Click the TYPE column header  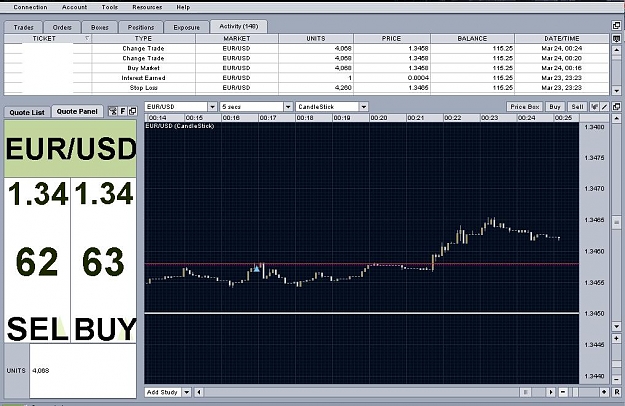coord(143,39)
